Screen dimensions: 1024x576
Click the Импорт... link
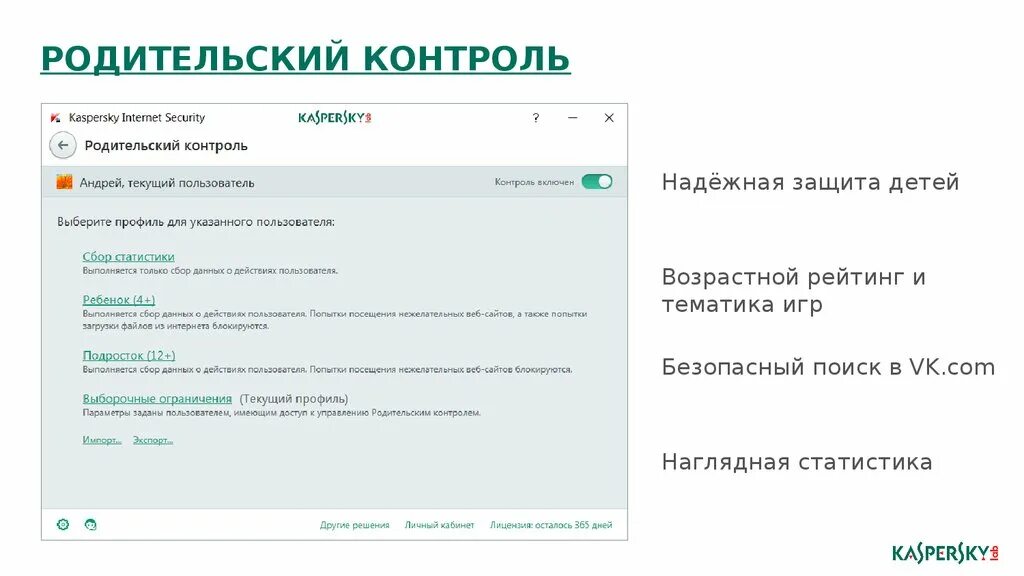102,440
